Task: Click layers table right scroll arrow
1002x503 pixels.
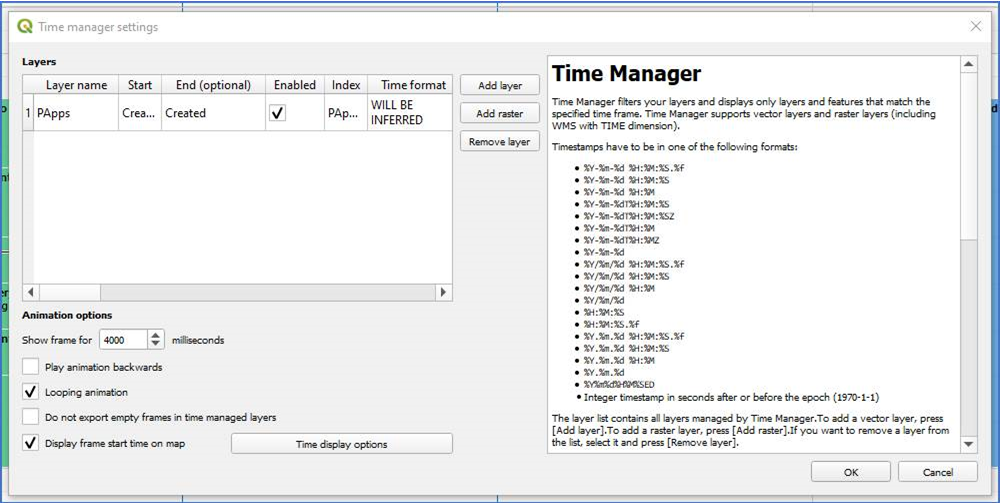Action: (x=443, y=292)
